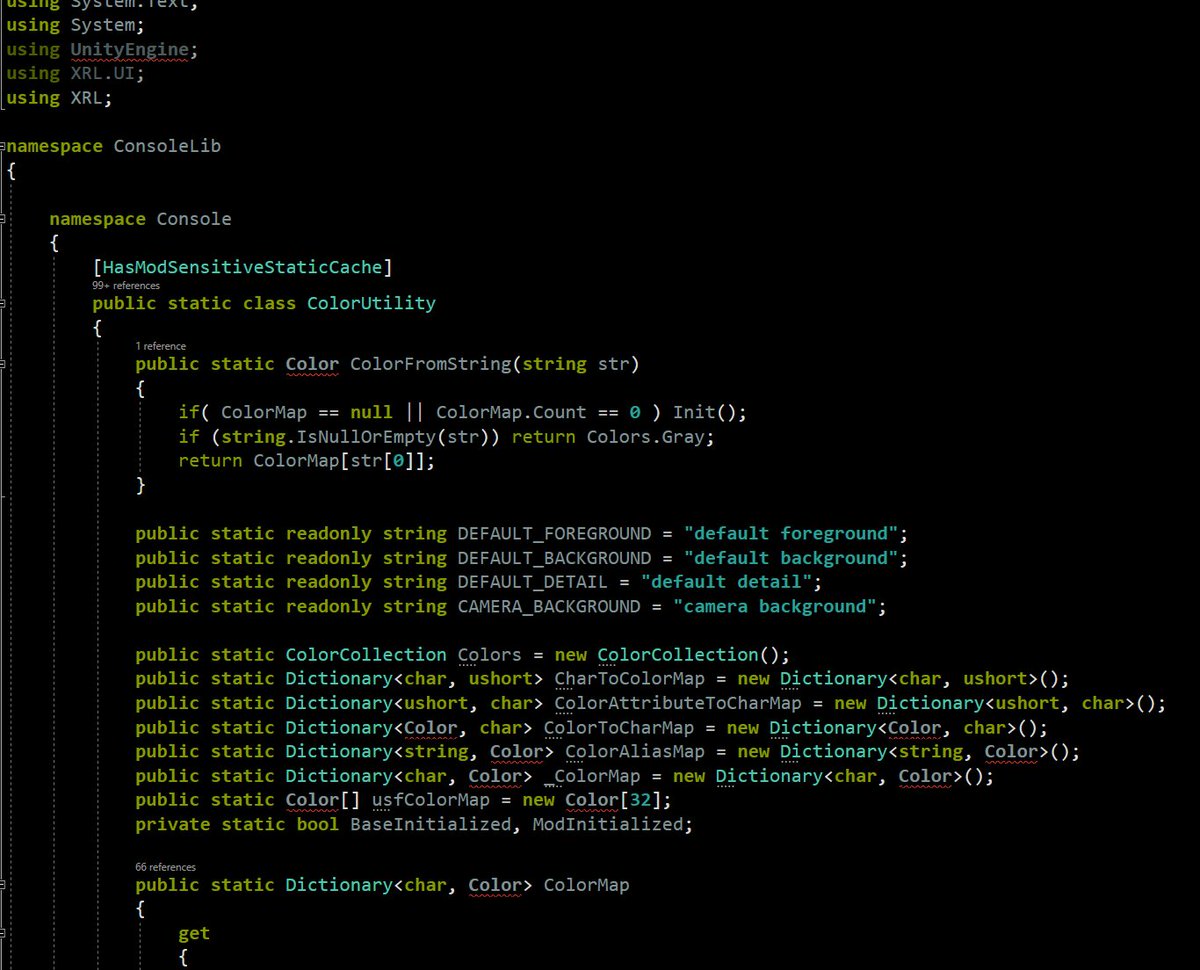Screen dimensions: 1200x970
Task: Click the ColorFromString method name
Action: coord(430,364)
